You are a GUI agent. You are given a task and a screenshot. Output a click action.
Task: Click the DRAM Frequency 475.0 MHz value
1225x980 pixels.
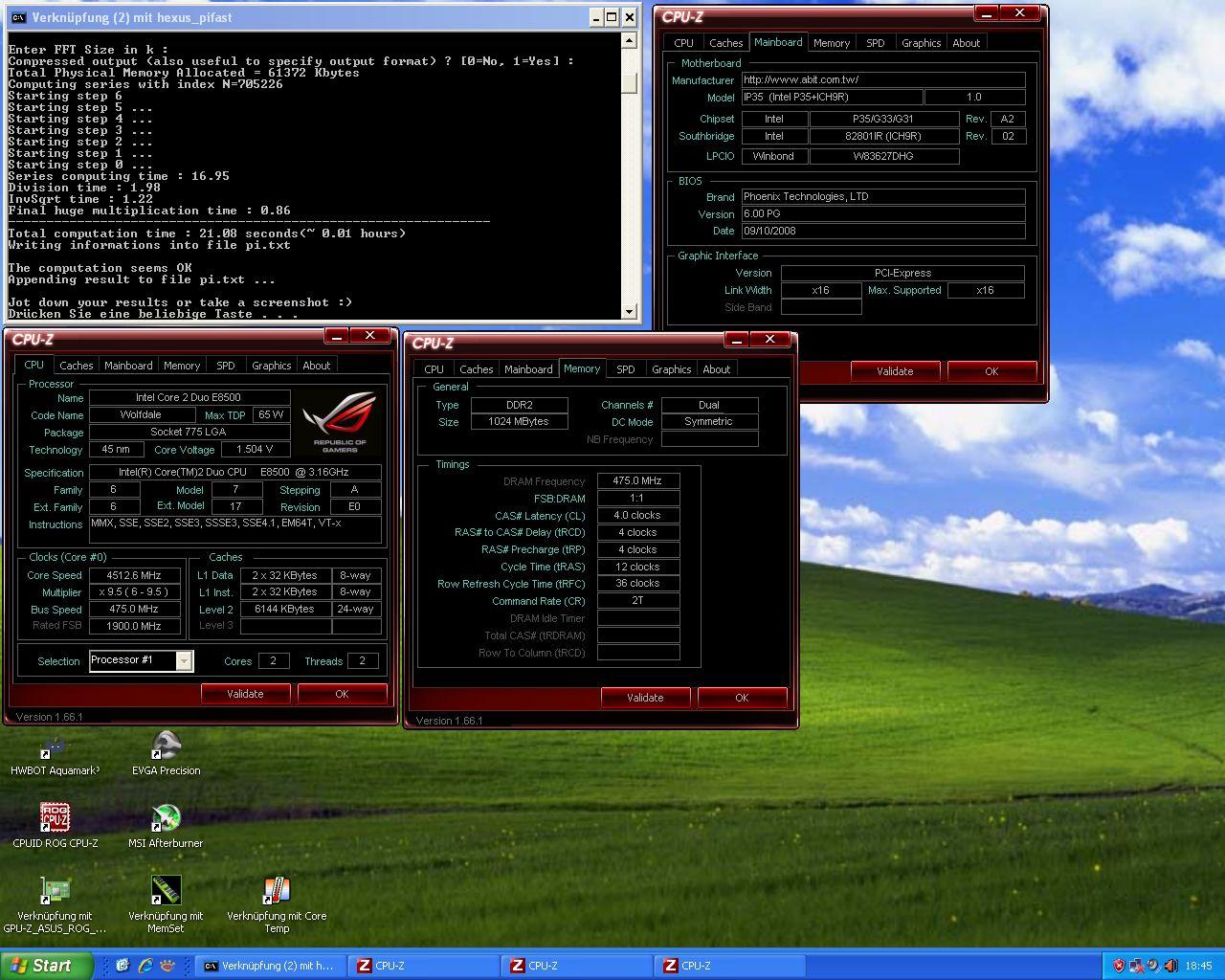[x=638, y=481]
